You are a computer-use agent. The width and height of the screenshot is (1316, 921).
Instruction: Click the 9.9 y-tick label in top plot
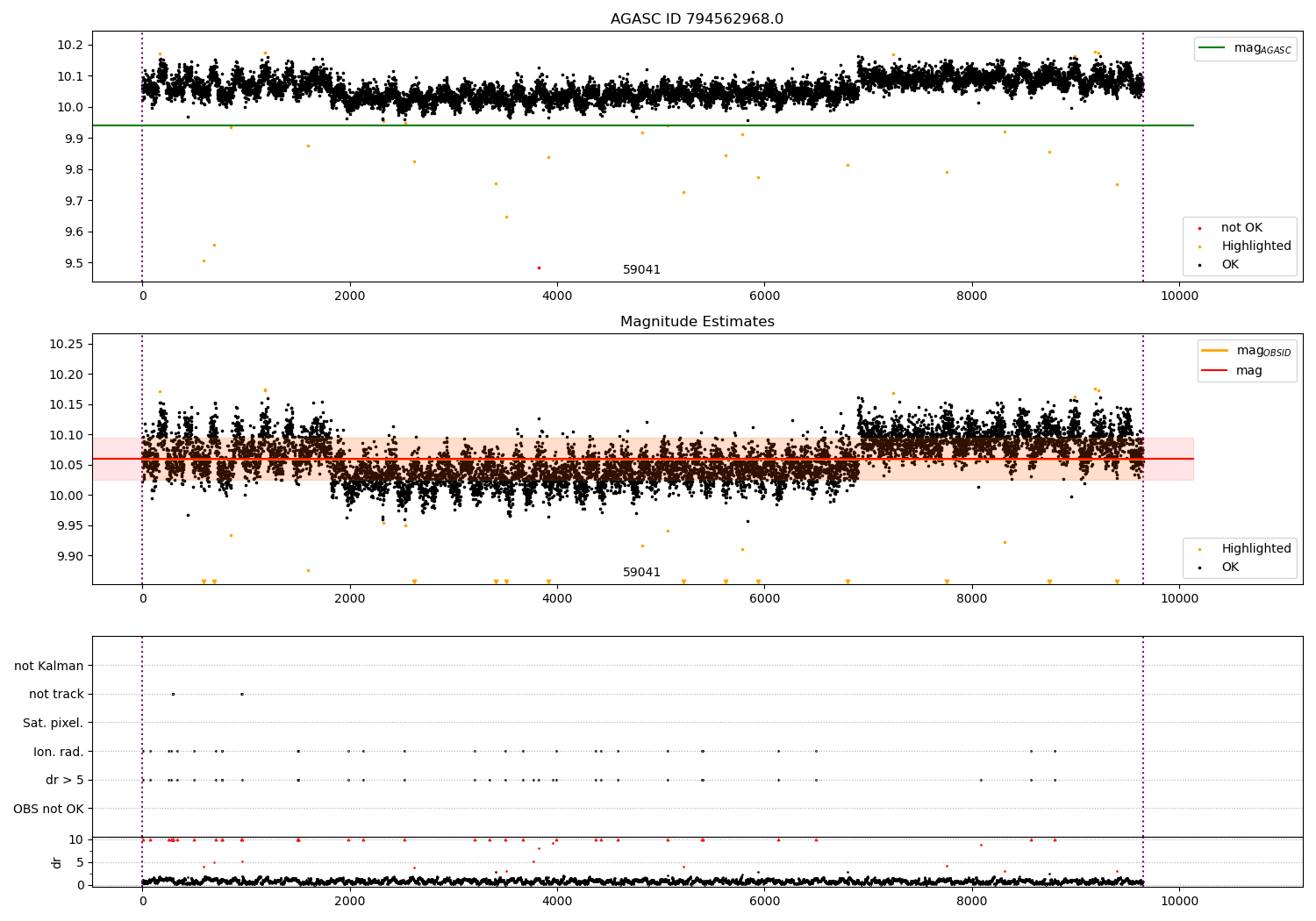tap(75, 139)
